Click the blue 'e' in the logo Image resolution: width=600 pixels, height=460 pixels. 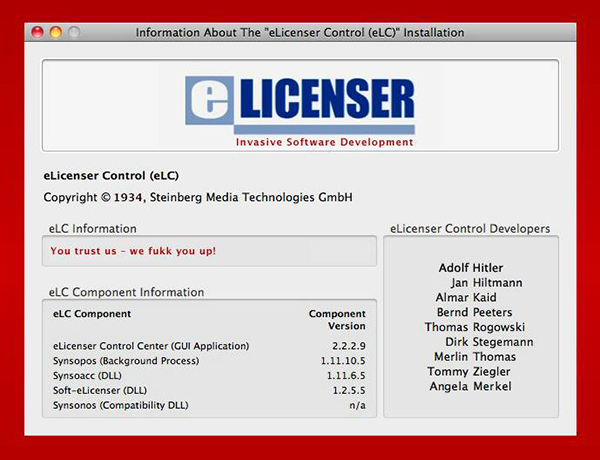[x=211, y=105]
